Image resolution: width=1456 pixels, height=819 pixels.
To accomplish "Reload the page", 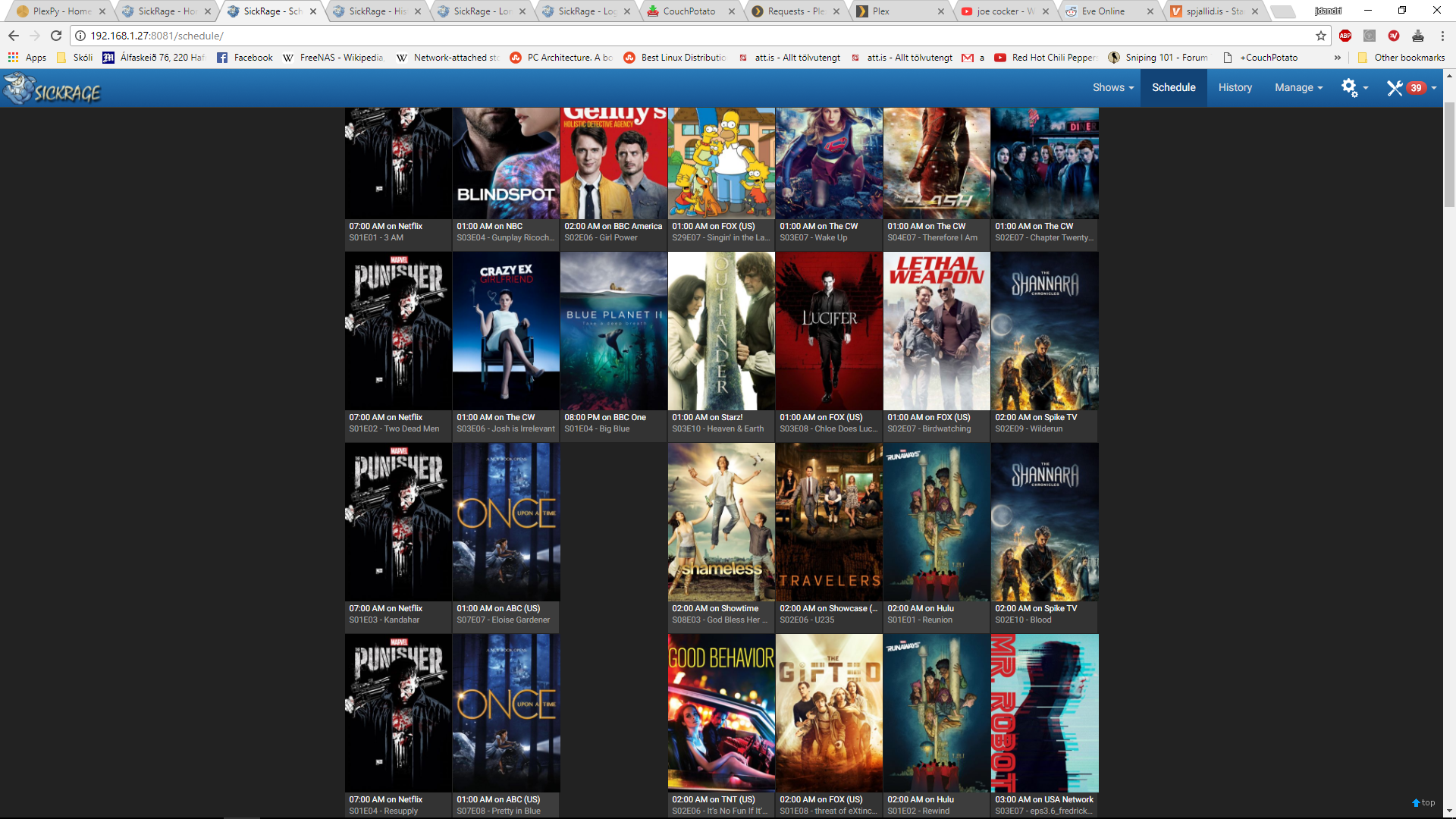I will (56, 36).
